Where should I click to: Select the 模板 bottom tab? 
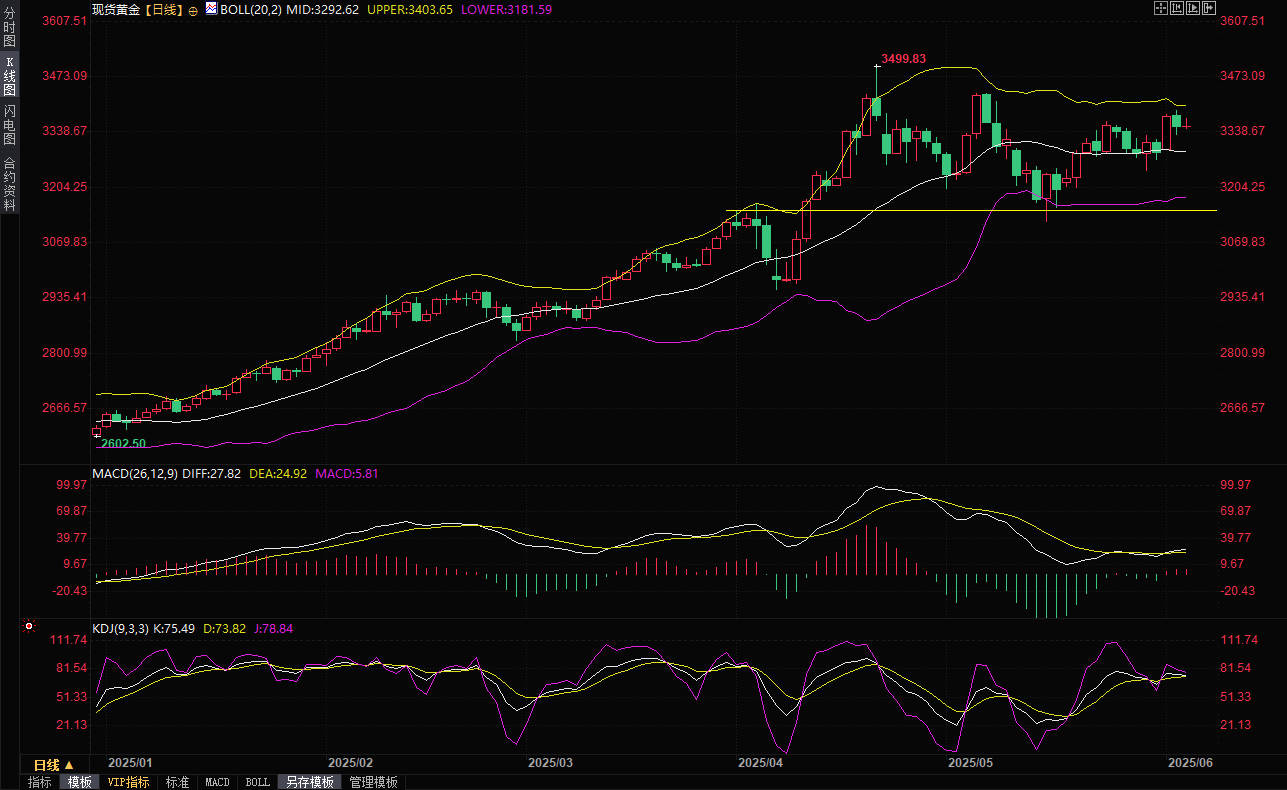(80, 782)
